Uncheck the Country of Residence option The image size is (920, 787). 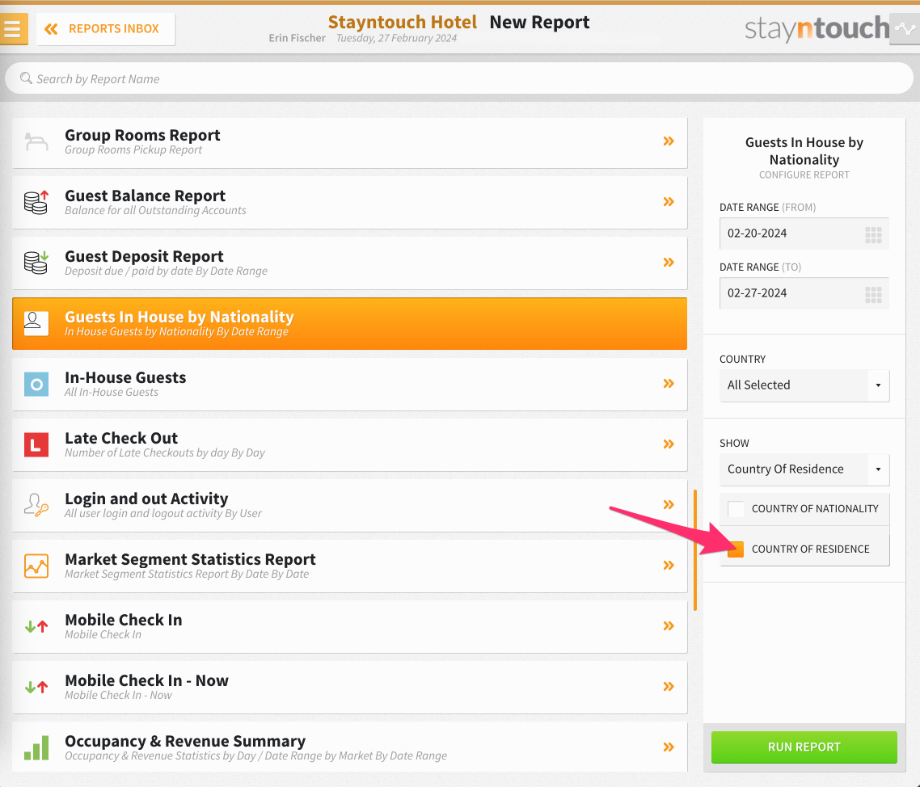click(x=736, y=549)
